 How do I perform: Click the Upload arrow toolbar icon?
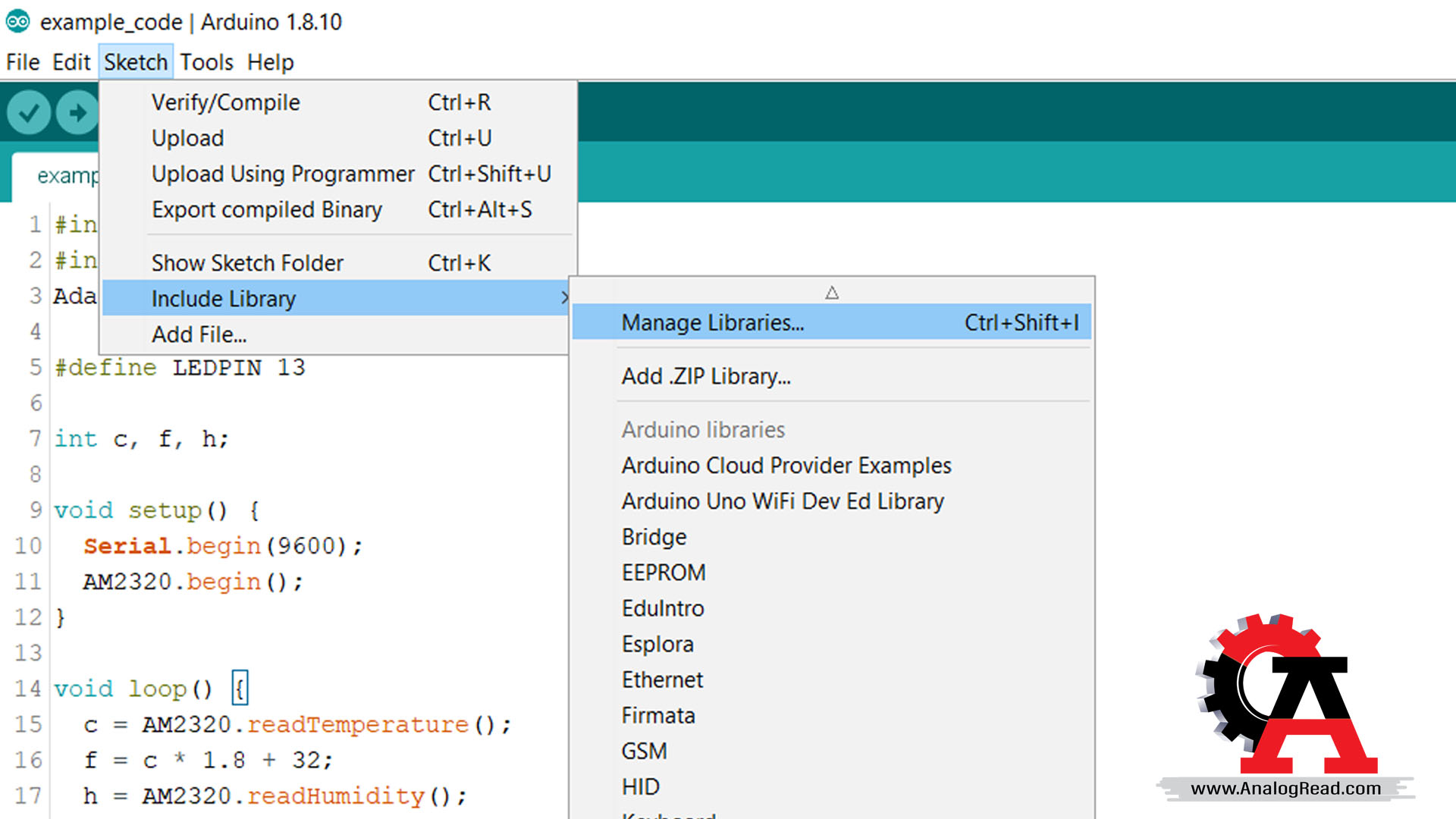(77, 113)
